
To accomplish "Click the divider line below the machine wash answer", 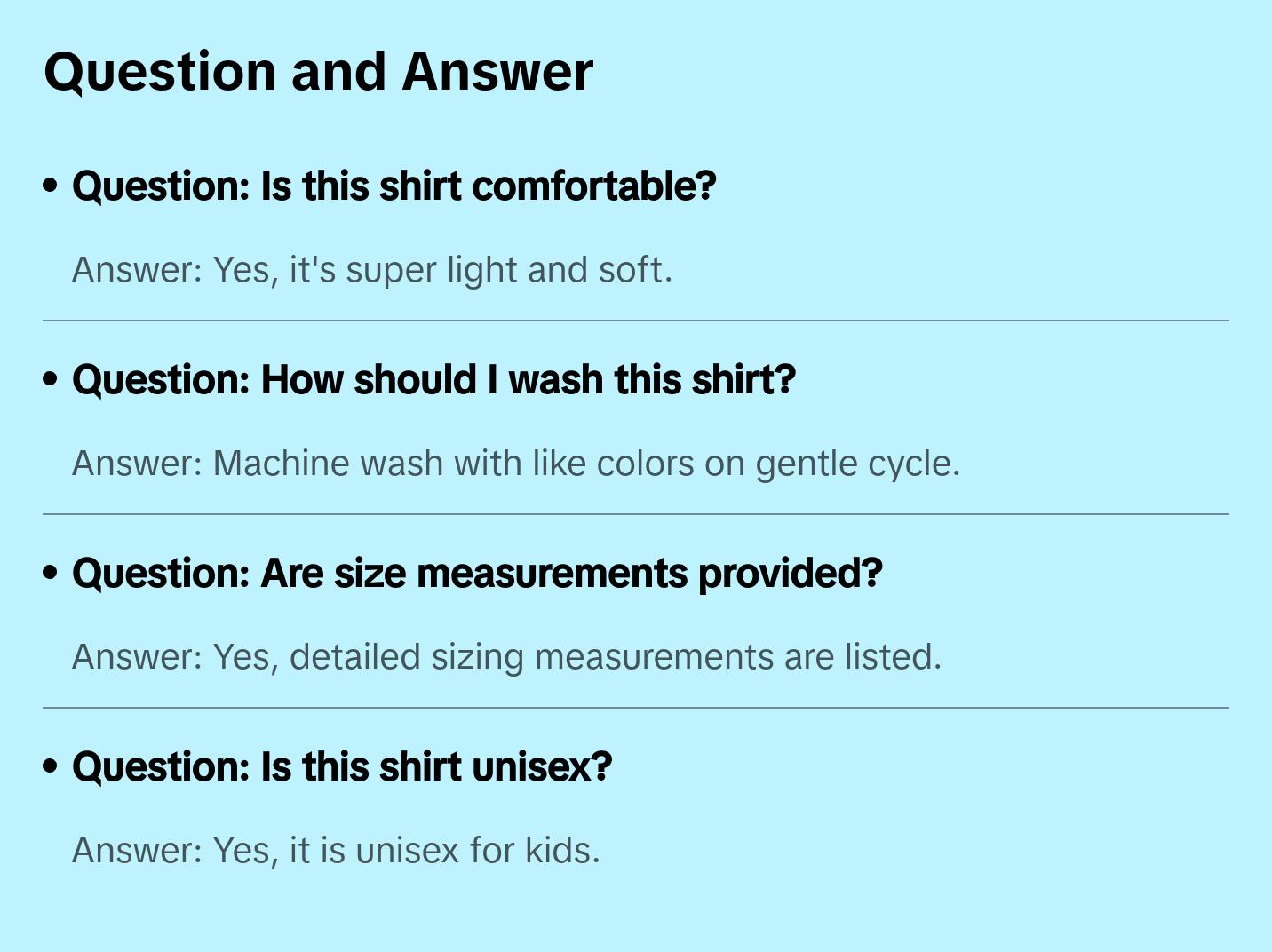I will click(636, 514).
